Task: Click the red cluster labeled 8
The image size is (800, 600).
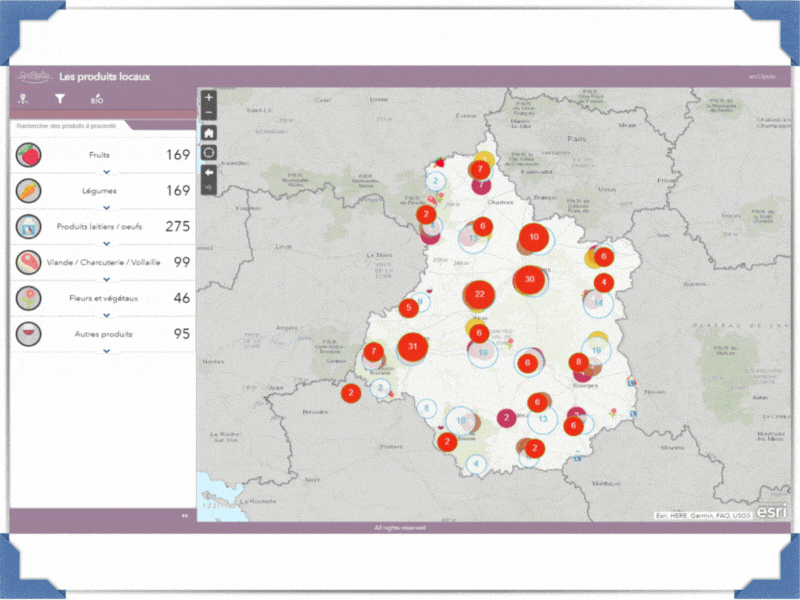Action: click(579, 362)
